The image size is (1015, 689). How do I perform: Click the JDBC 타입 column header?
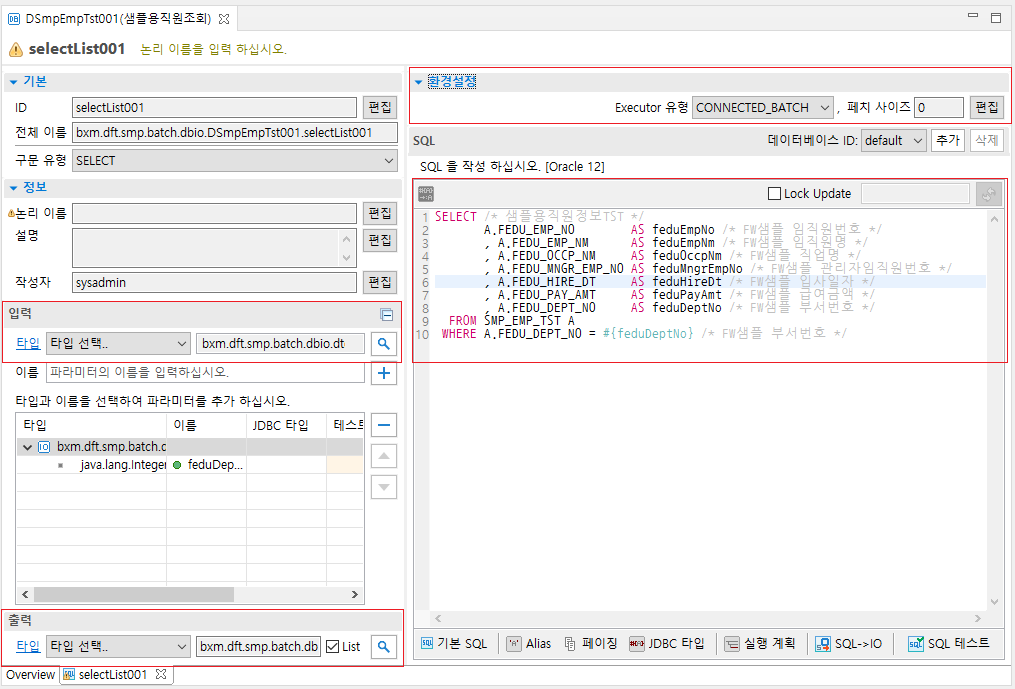tap(286, 425)
